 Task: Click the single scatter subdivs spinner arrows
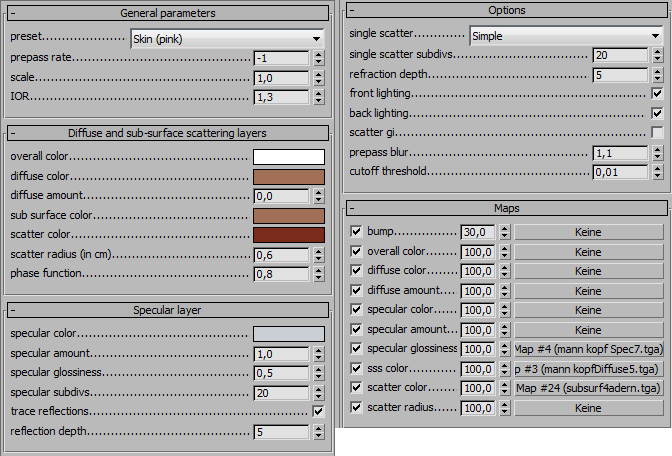658,55
